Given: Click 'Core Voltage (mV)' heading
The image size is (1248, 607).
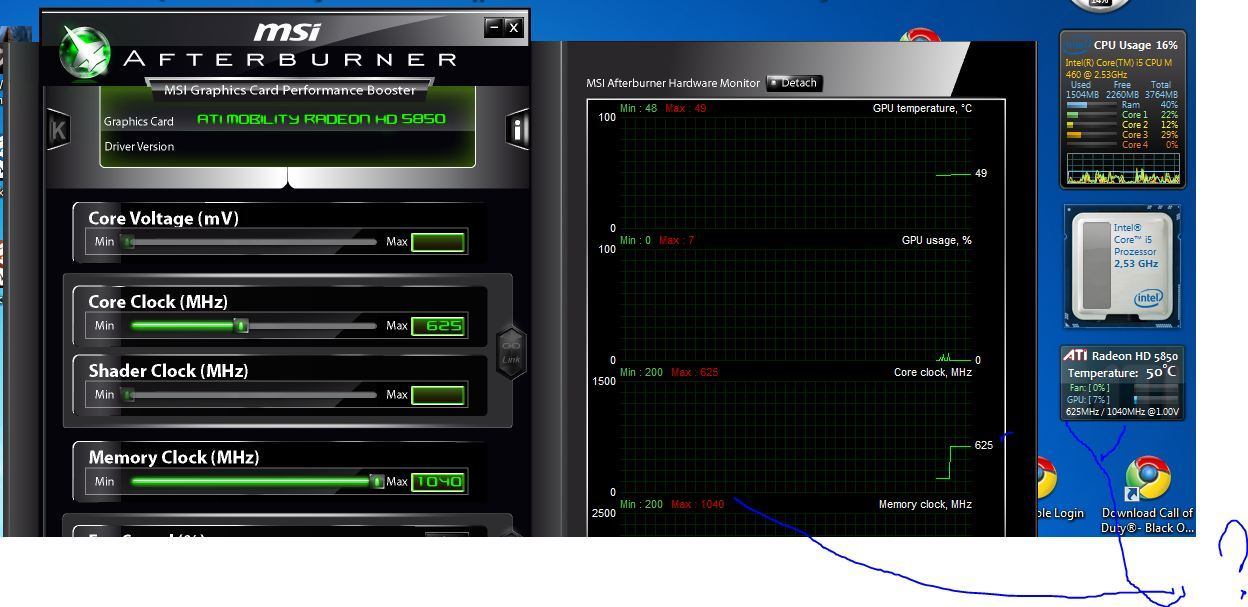Looking at the screenshot, I should [164, 219].
